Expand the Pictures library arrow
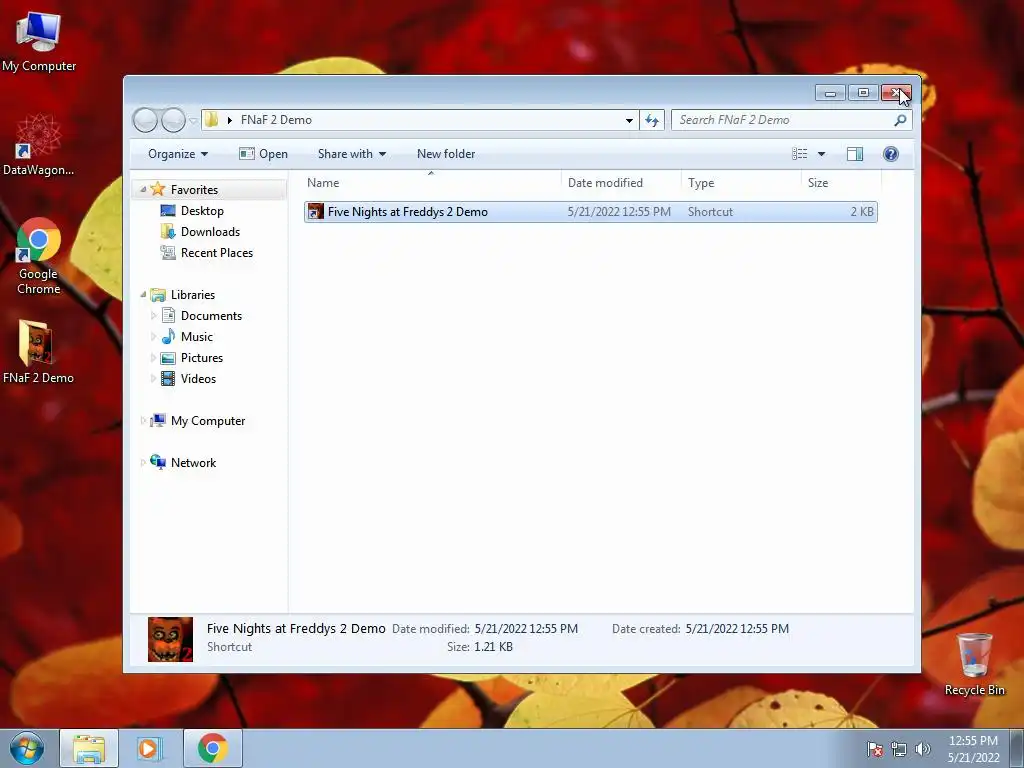 pos(153,358)
